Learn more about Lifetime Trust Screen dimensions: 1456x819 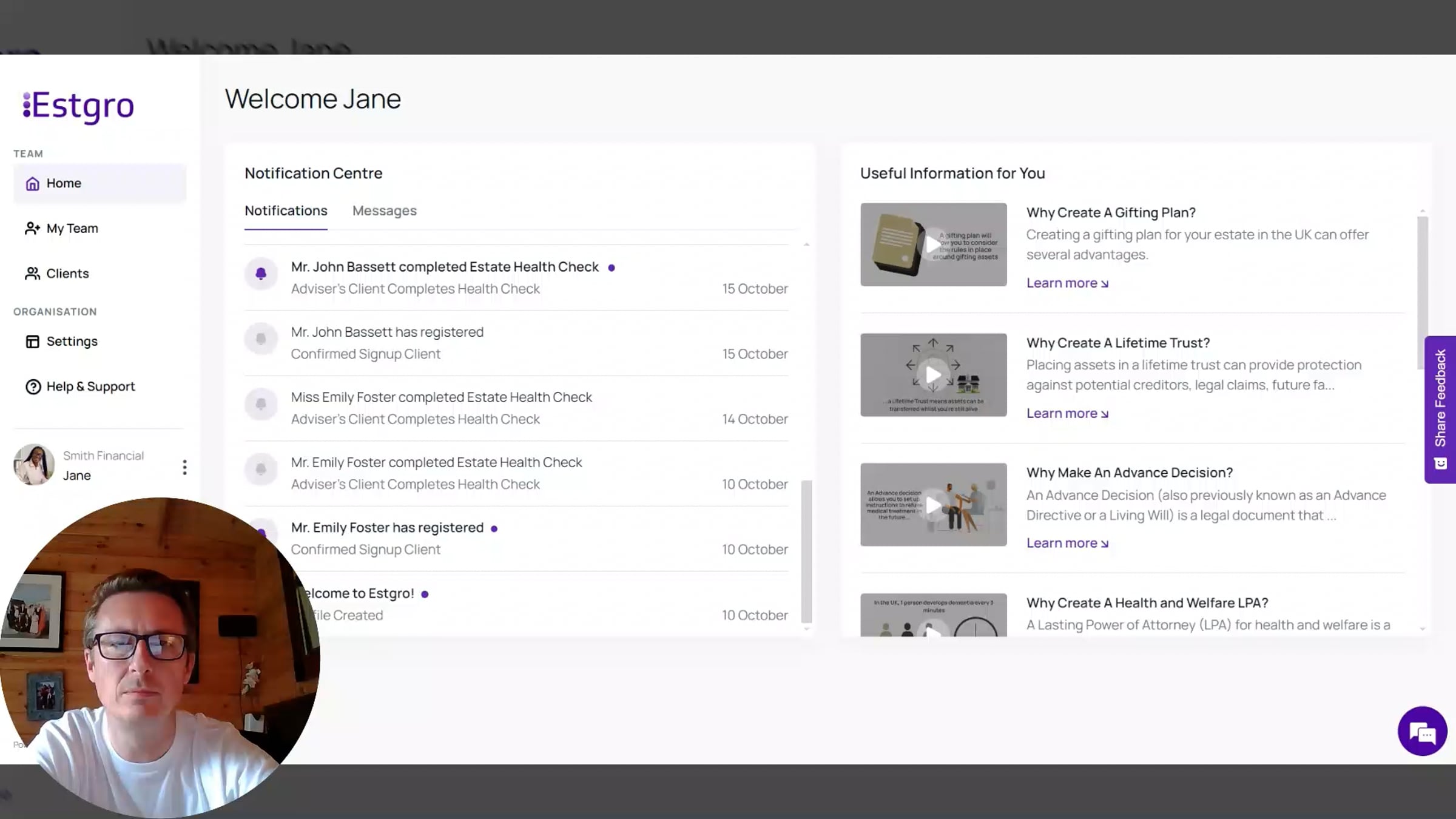[x=1067, y=414]
